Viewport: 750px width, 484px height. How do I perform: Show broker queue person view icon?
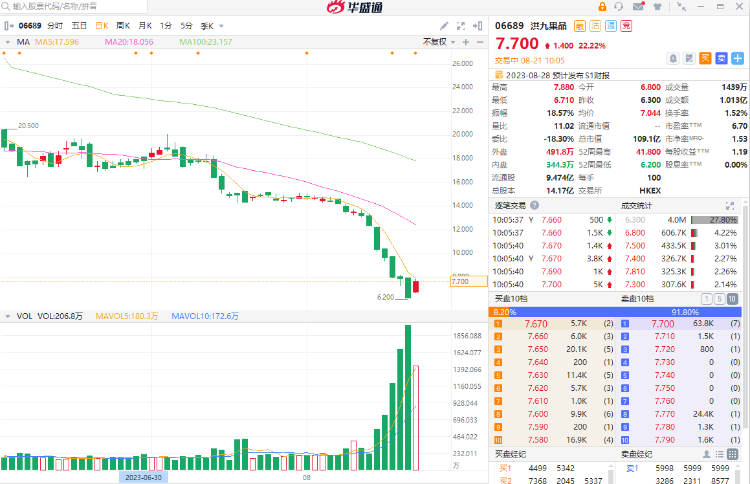(706, 454)
